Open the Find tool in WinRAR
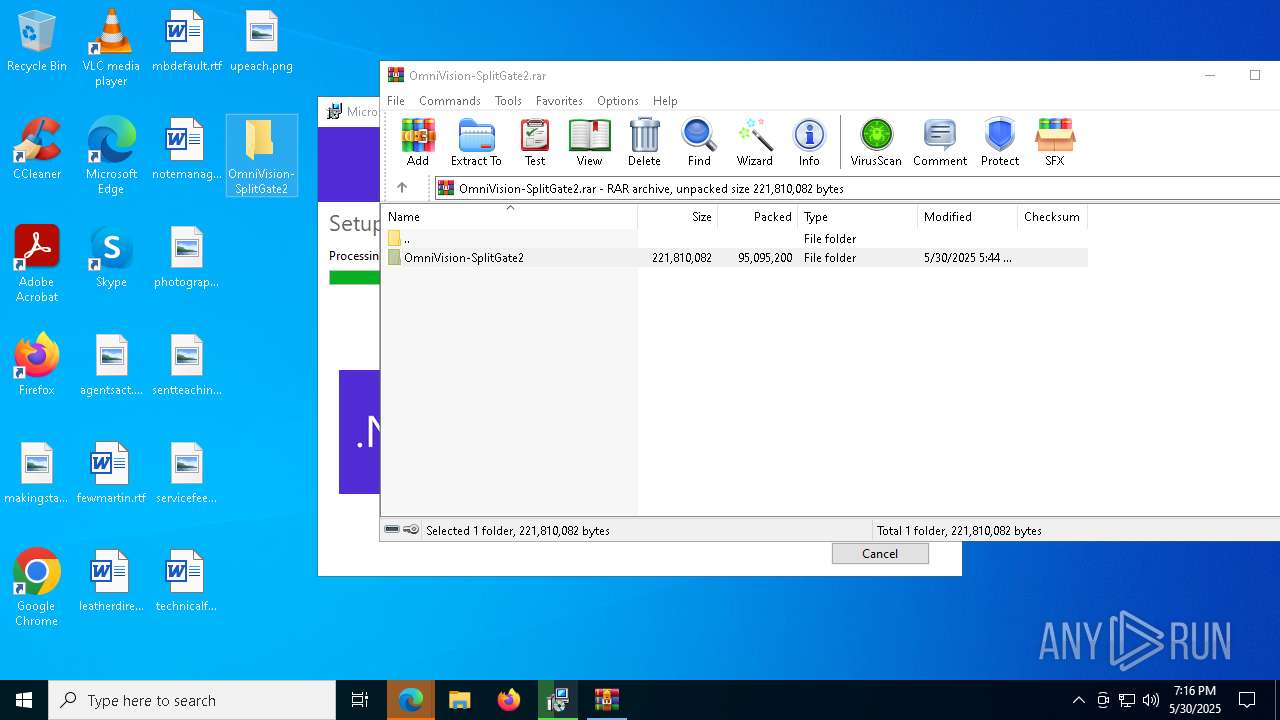Viewport: 1280px width, 720px height. point(699,142)
